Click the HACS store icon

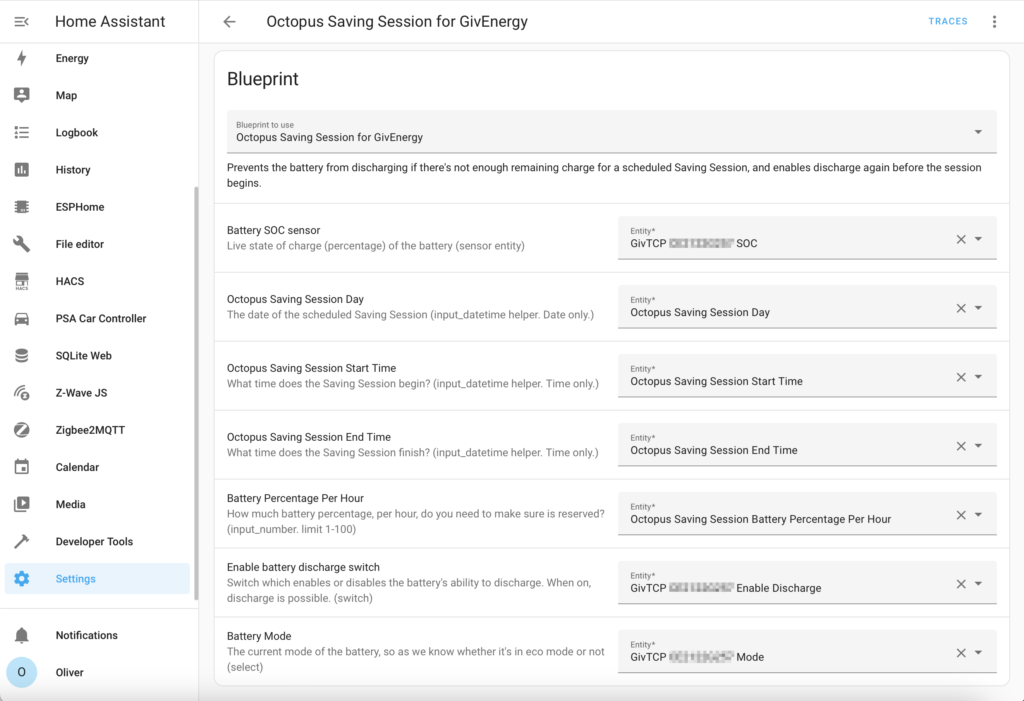(22, 282)
